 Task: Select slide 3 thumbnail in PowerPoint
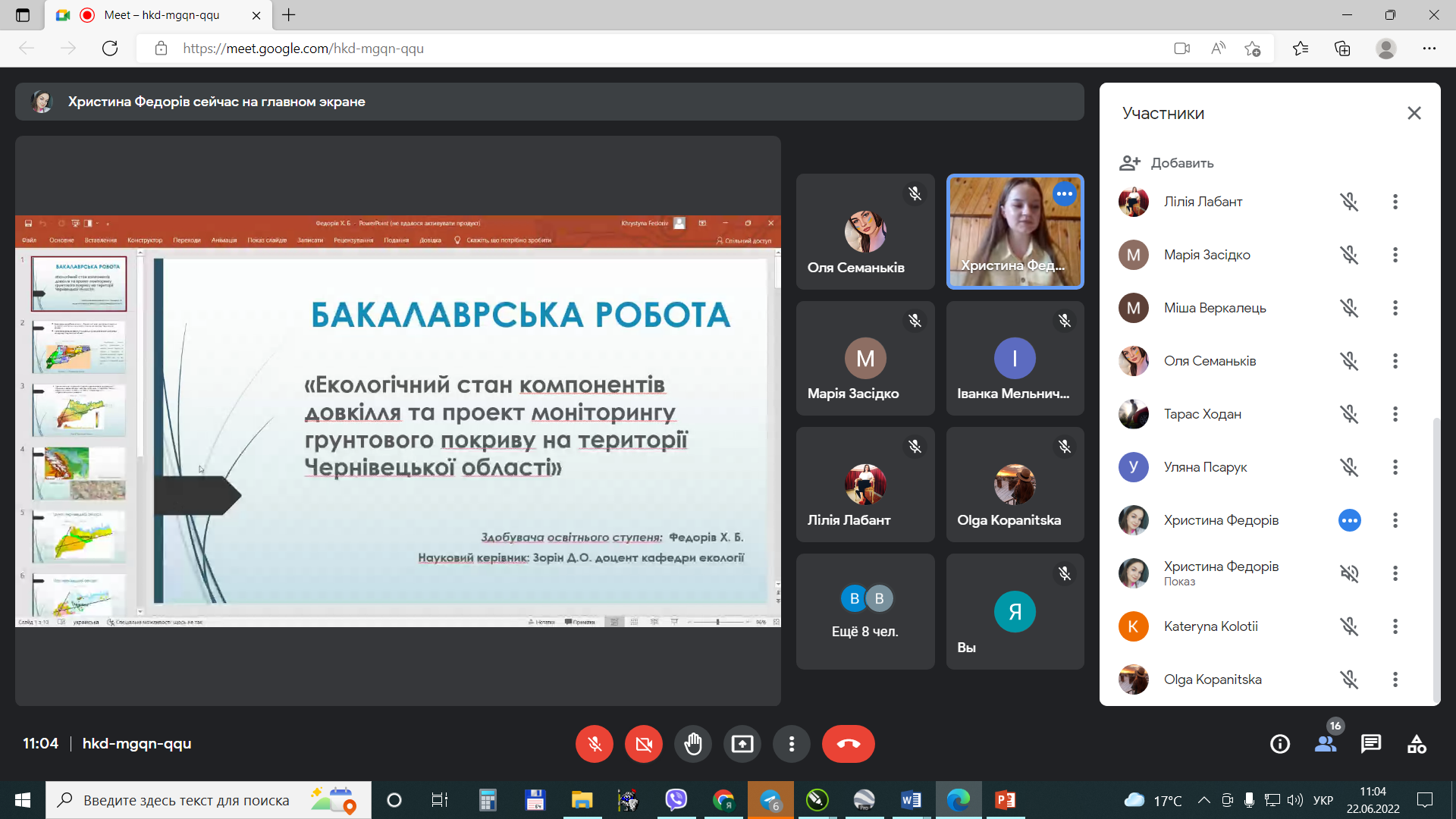78,410
